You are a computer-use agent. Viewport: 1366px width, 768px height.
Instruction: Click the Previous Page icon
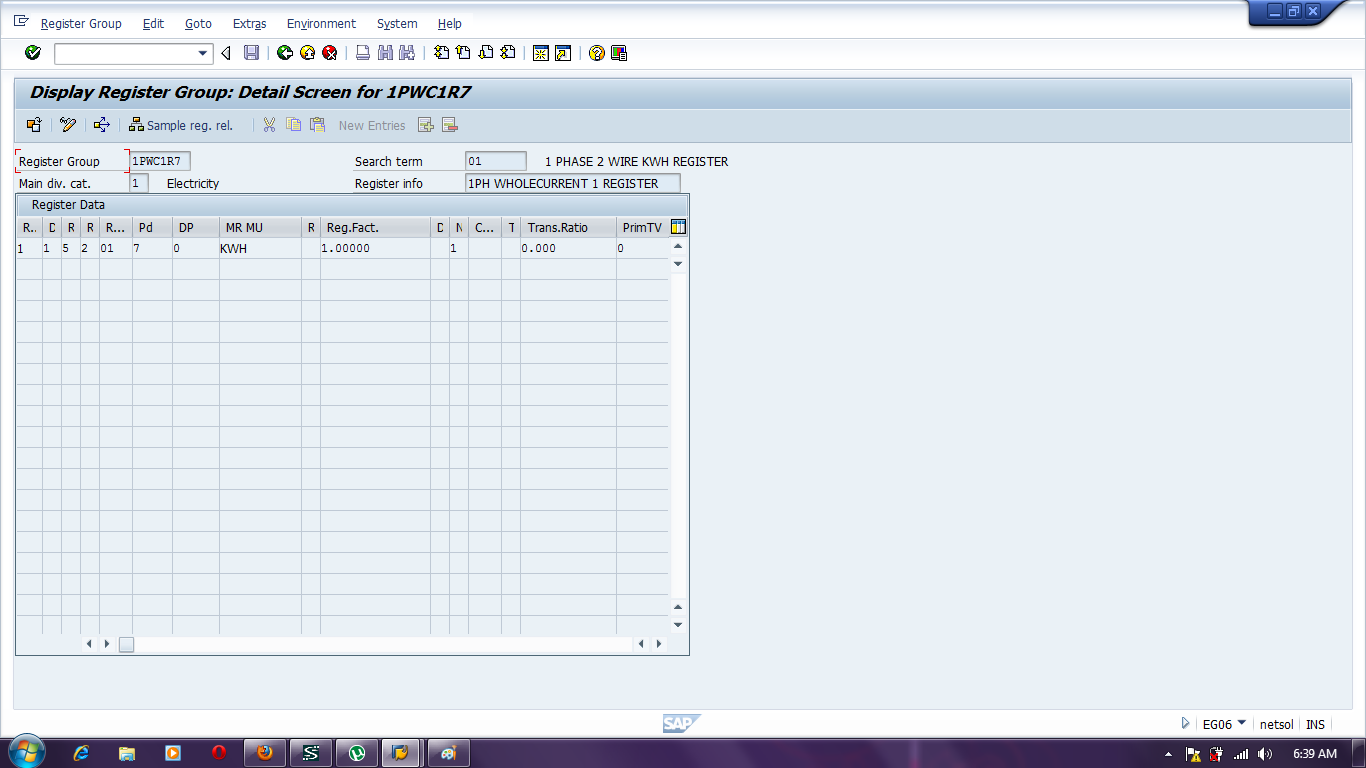click(x=463, y=53)
